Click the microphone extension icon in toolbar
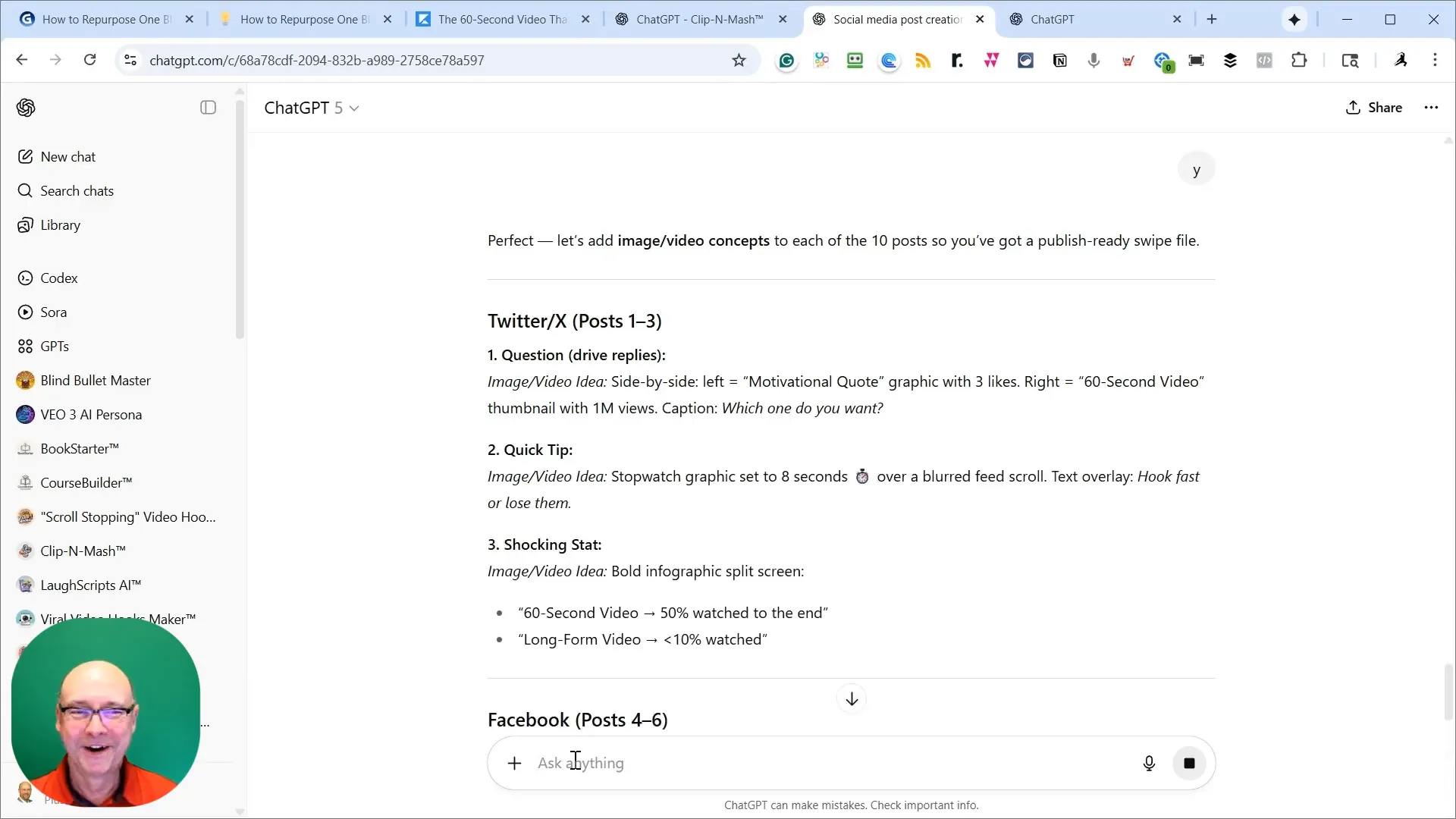 point(1094,61)
